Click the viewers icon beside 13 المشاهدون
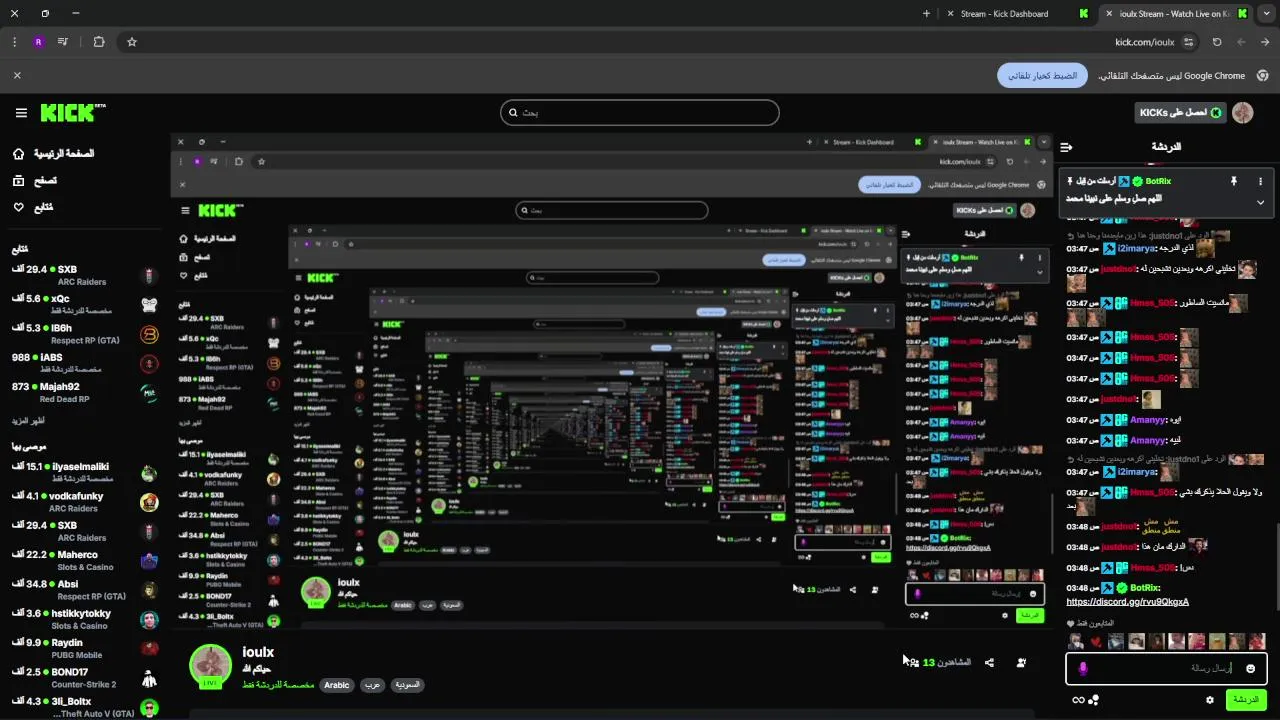The image size is (1280, 720). coord(914,662)
